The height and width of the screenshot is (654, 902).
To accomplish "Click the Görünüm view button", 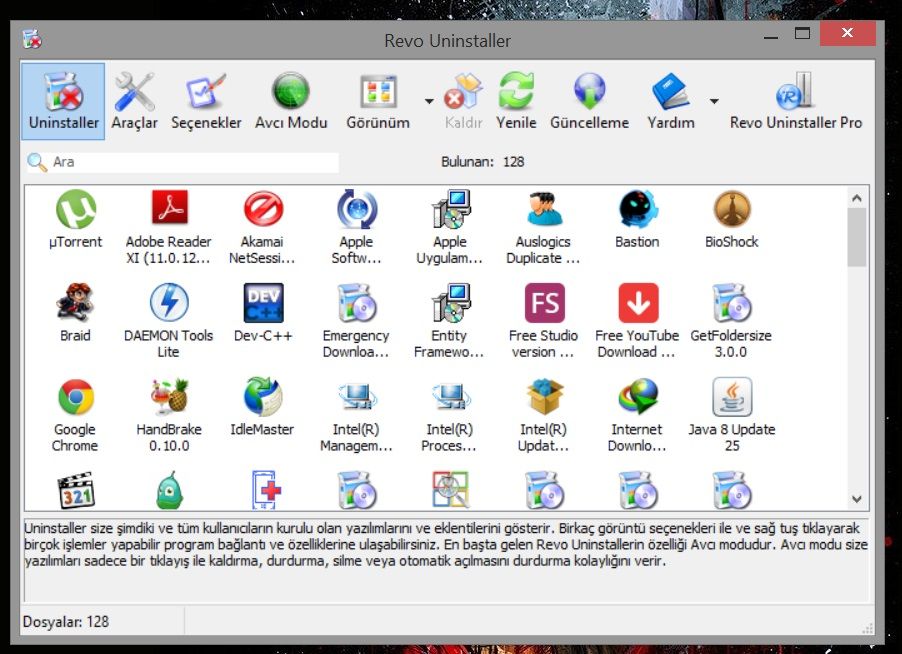I will tap(378, 101).
